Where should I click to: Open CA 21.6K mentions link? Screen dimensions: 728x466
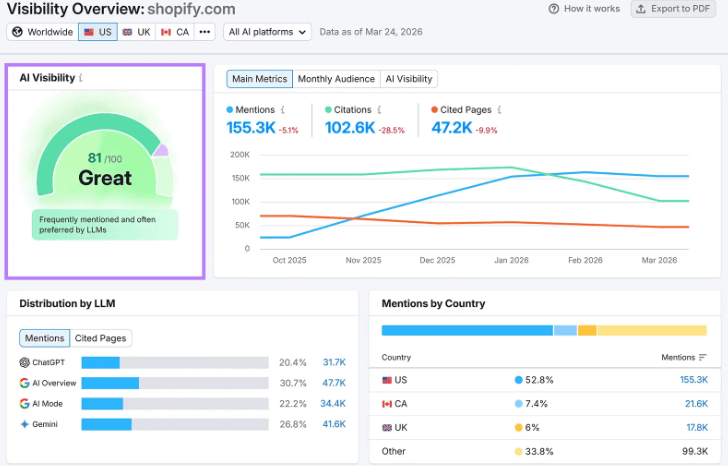[x=696, y=404]
